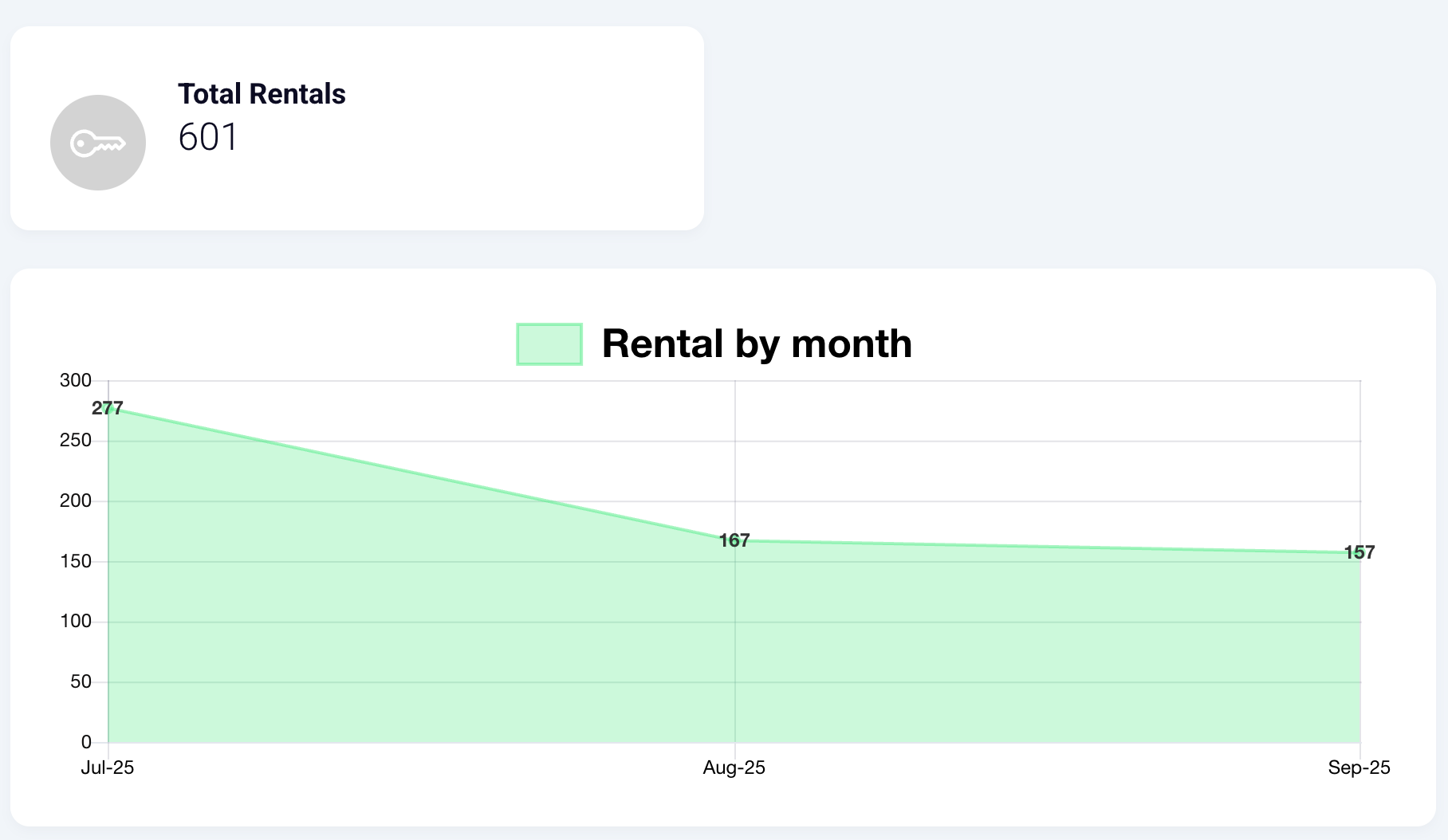Click the key icon in Total Rentals card
1448x840 pixels.
97,143
